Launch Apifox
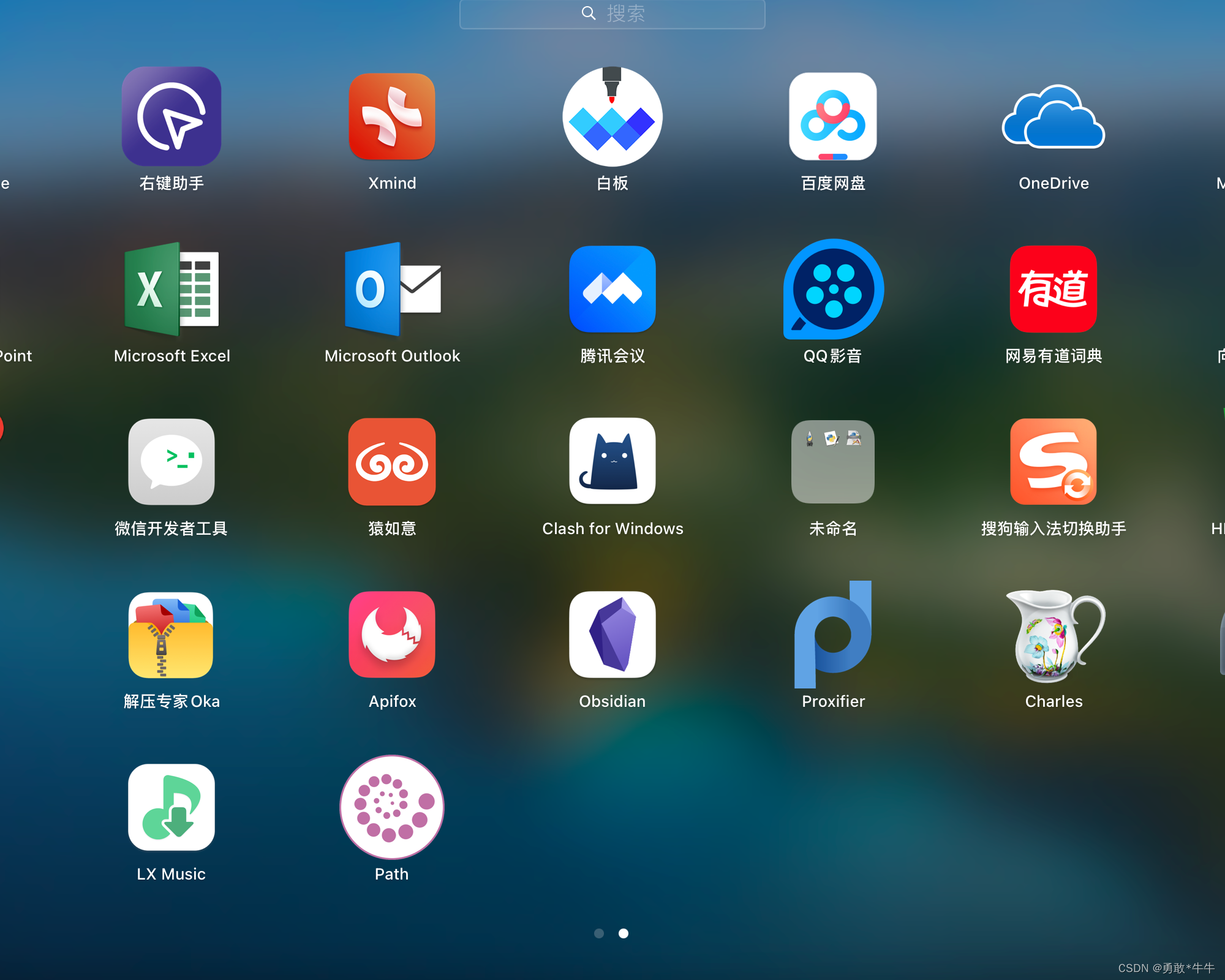 [392, 635]
